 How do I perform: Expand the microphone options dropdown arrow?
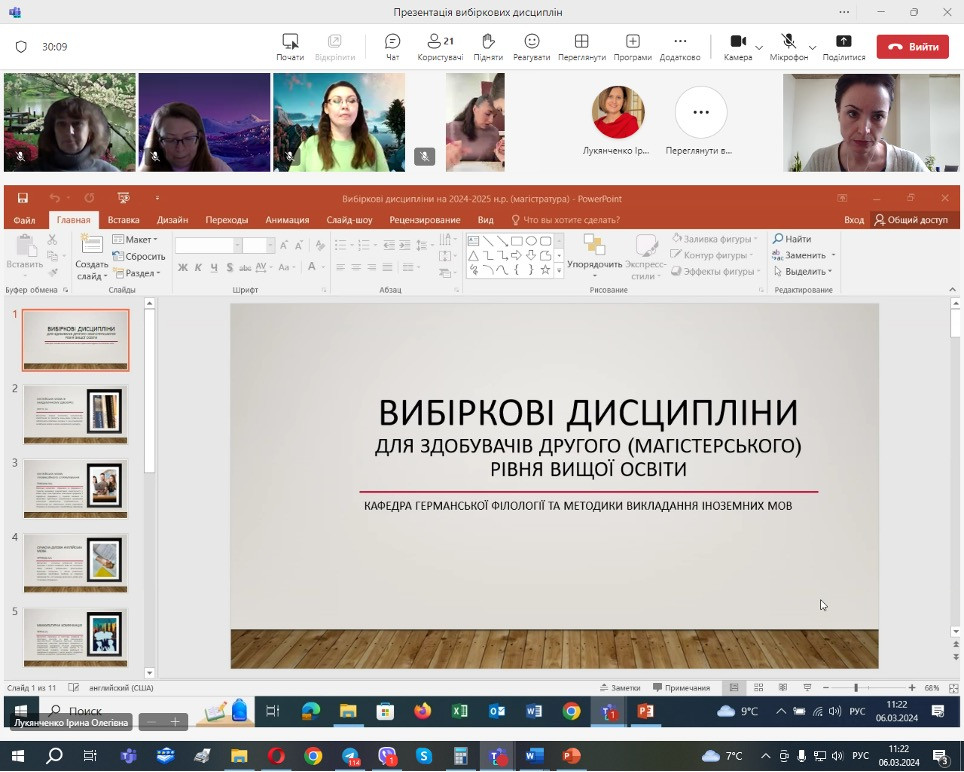[812, 47]
